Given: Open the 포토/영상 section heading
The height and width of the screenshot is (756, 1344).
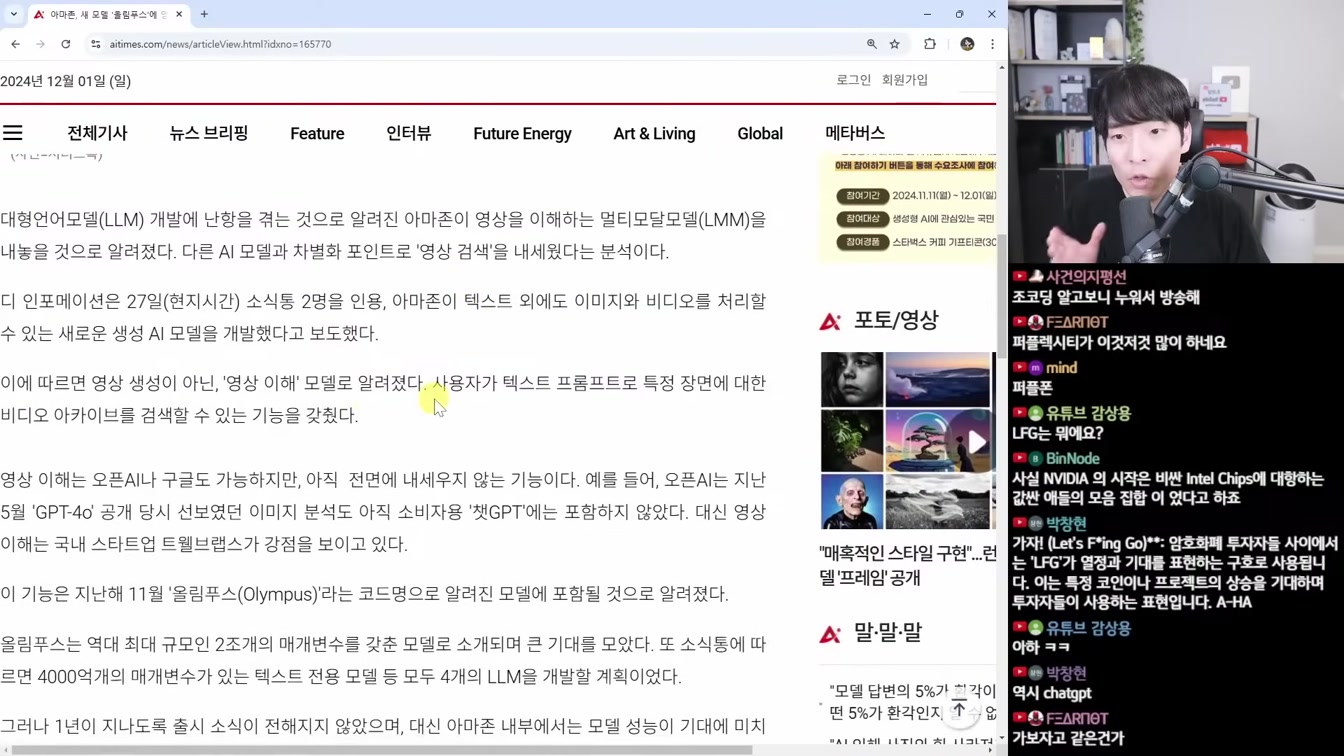Looking at the screenshot, I should click(x=896, y=320).
